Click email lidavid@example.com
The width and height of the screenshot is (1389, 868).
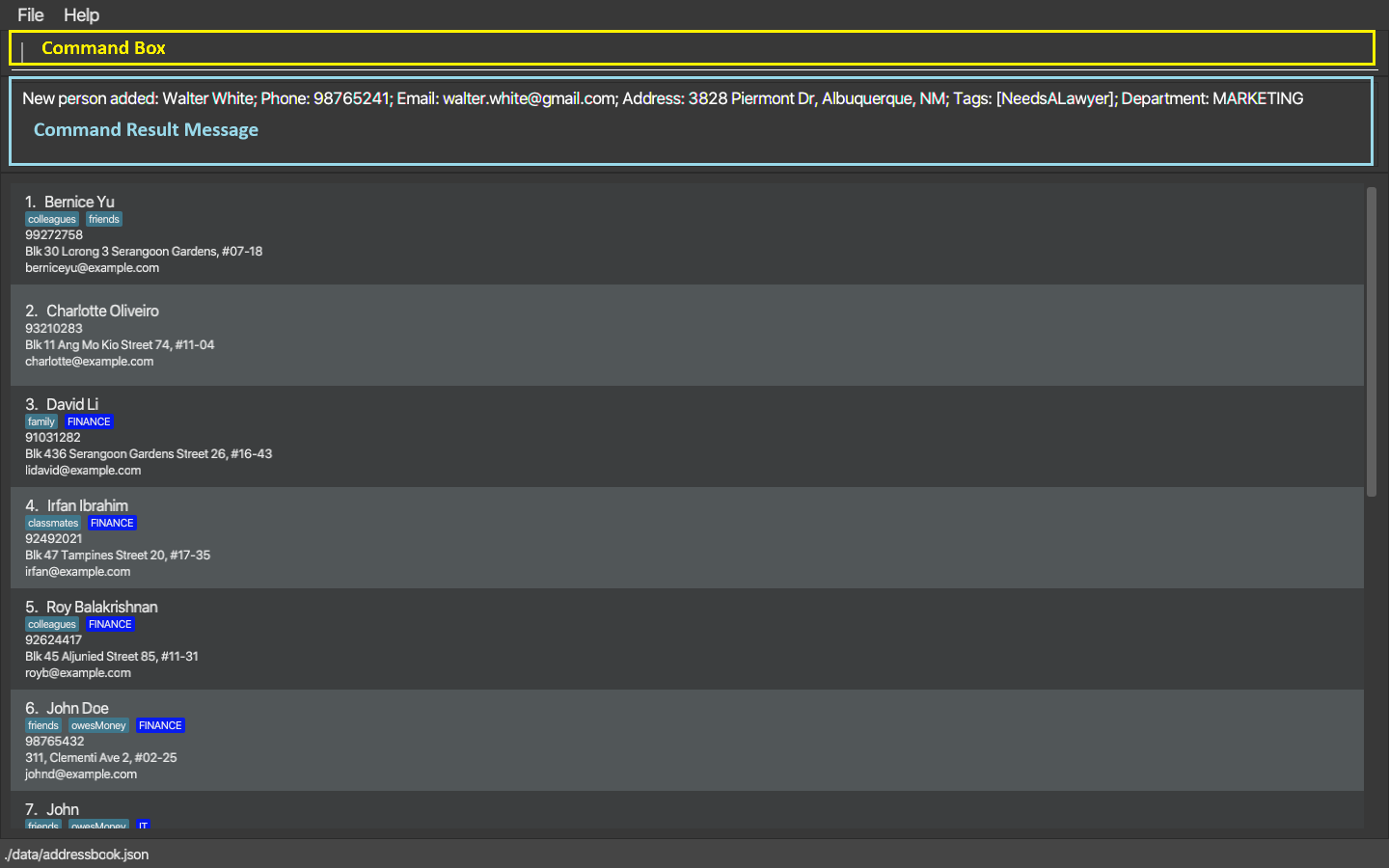(x=83, y=471)
